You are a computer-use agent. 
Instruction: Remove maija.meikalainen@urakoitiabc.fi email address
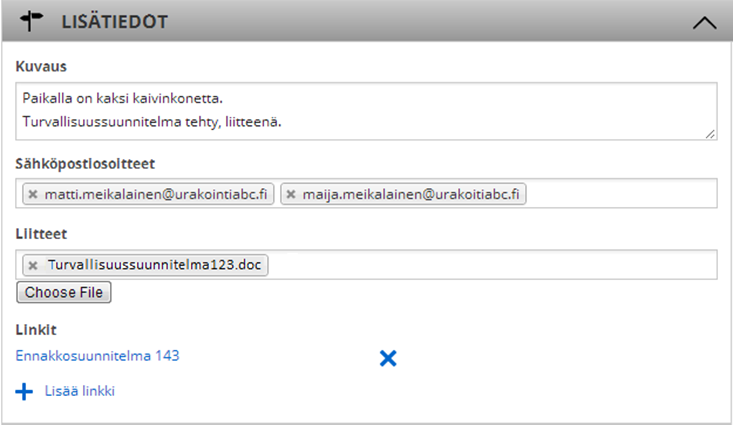(x=291, y=194)
